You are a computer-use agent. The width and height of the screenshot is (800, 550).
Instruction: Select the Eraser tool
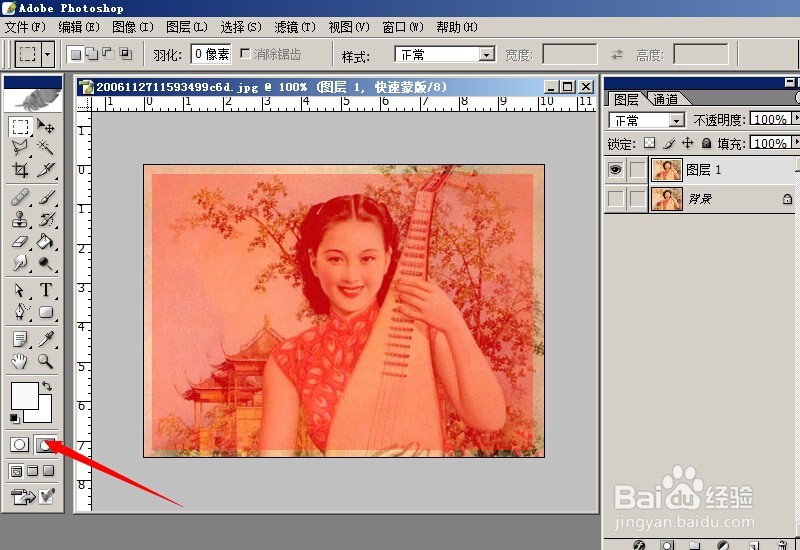click(20, 241)
